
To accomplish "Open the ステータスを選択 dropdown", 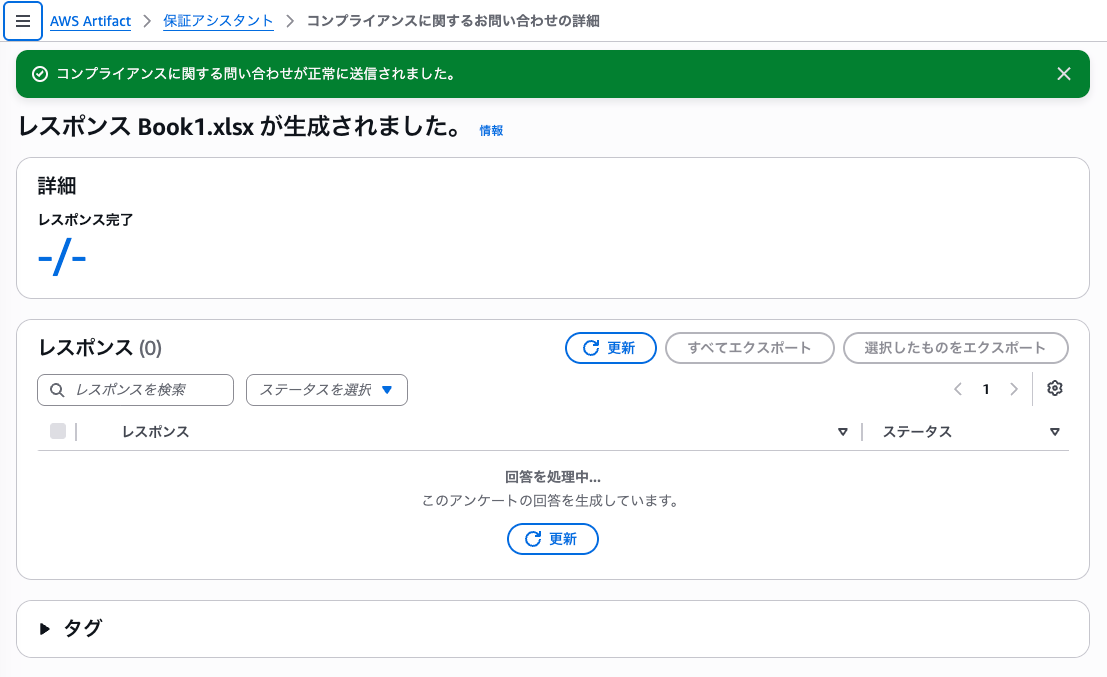I will coord(326,390).
